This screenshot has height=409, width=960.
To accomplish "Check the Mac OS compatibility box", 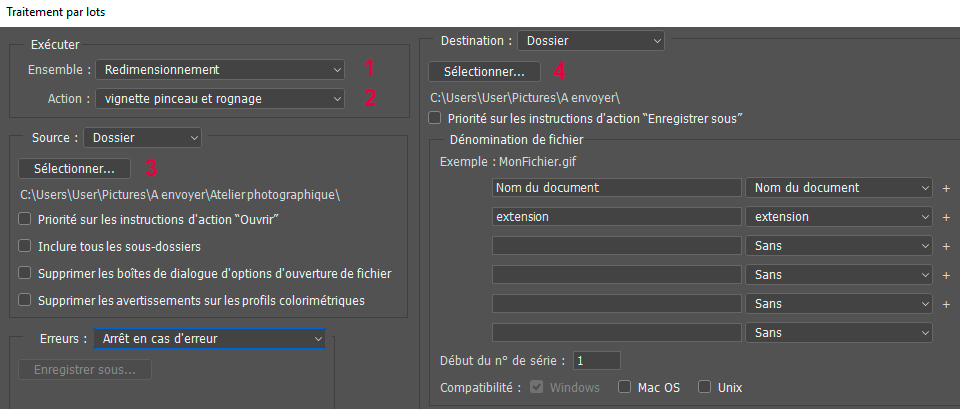I will coord(625,387).
